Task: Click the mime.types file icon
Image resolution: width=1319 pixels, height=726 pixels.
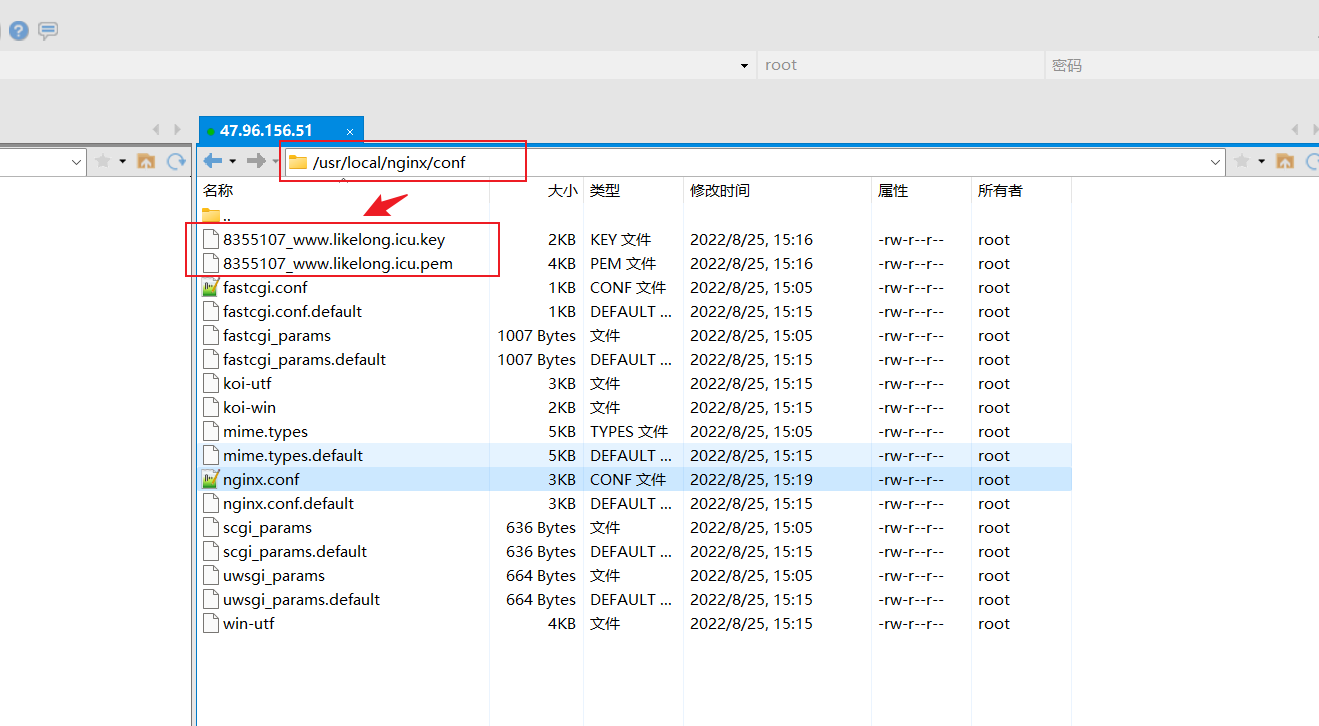Action: point(210,431)
